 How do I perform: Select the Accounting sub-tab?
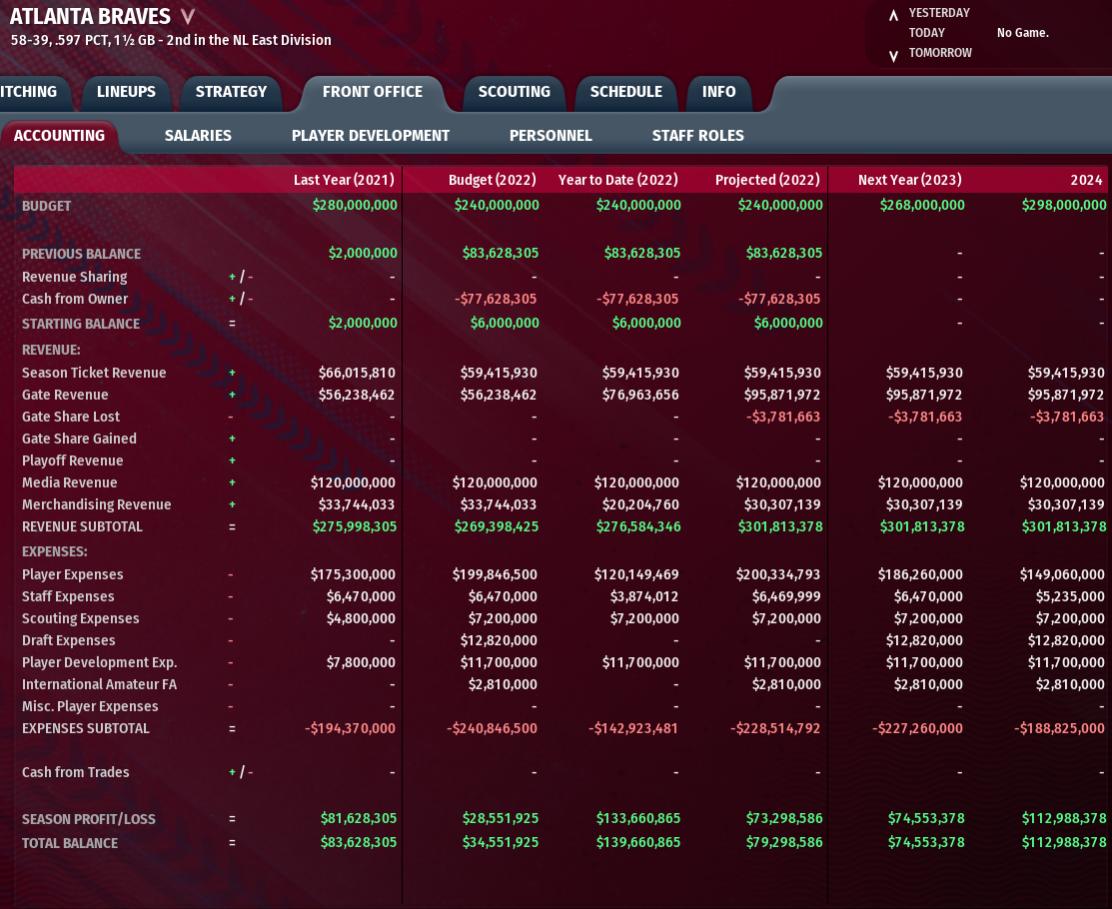[59, 135]
